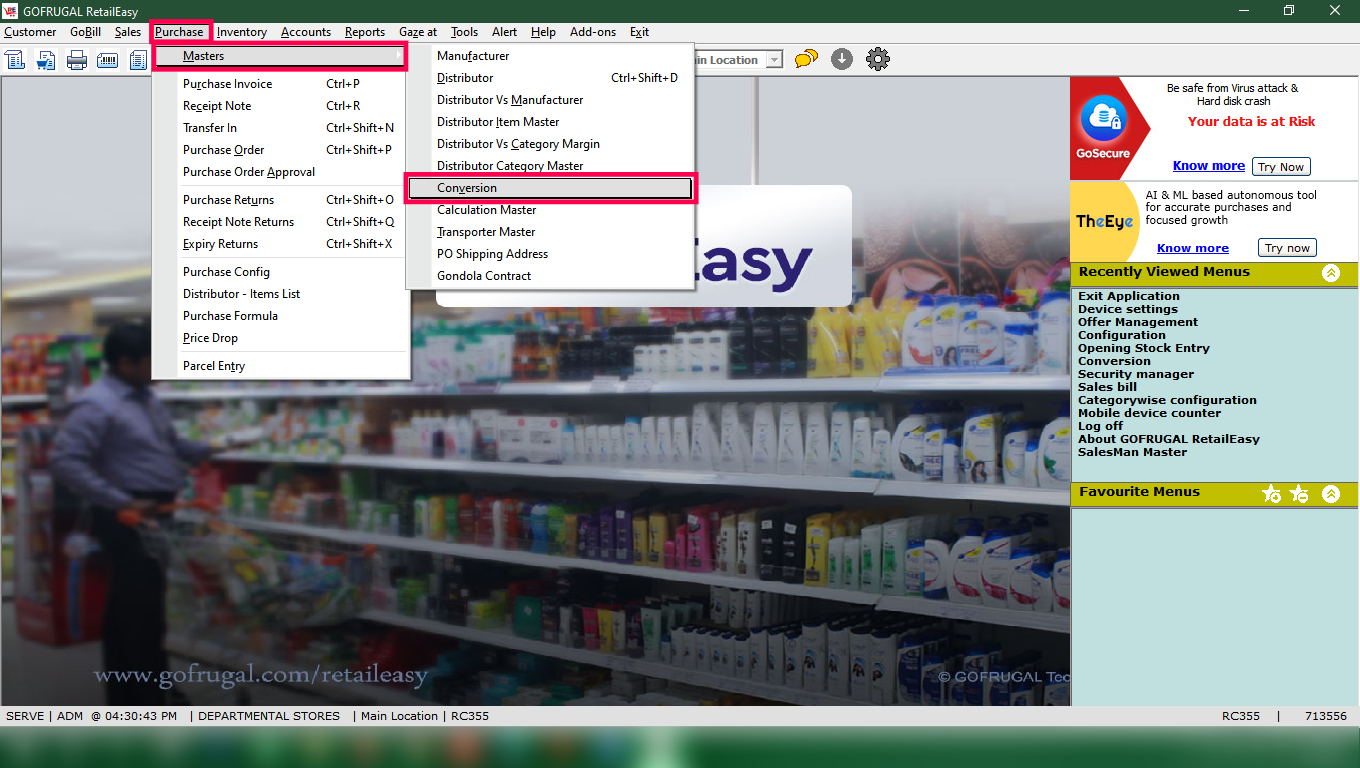1360x768 pixels.
Task: Open the Gaze at menu
Action: (x=418, y=32)
